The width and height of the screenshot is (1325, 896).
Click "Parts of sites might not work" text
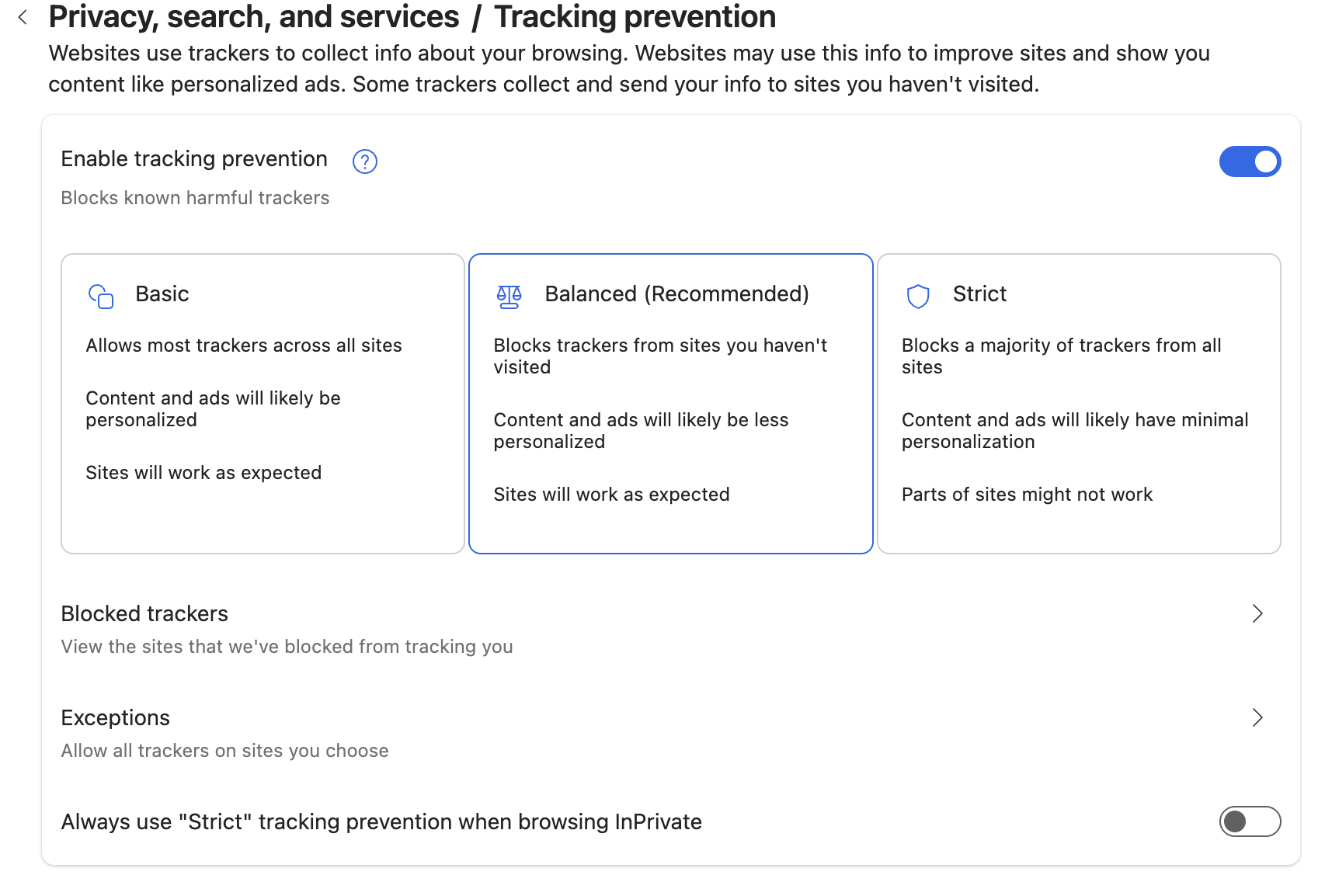1027,495
